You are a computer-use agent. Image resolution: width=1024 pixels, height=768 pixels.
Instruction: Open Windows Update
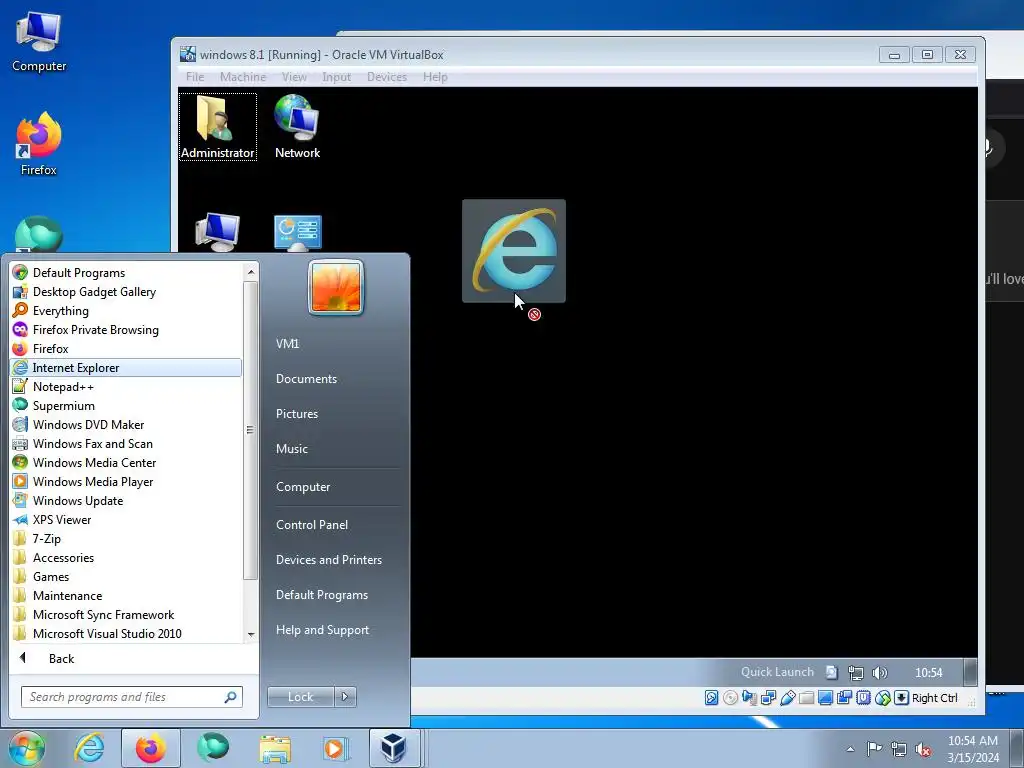(x=126, y=500)
